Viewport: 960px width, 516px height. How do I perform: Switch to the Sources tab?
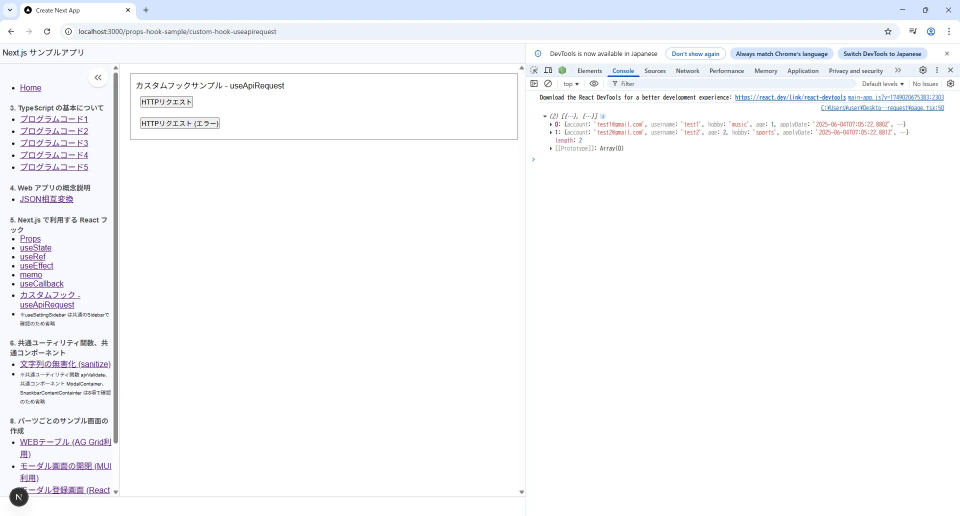tap(654, 71)
